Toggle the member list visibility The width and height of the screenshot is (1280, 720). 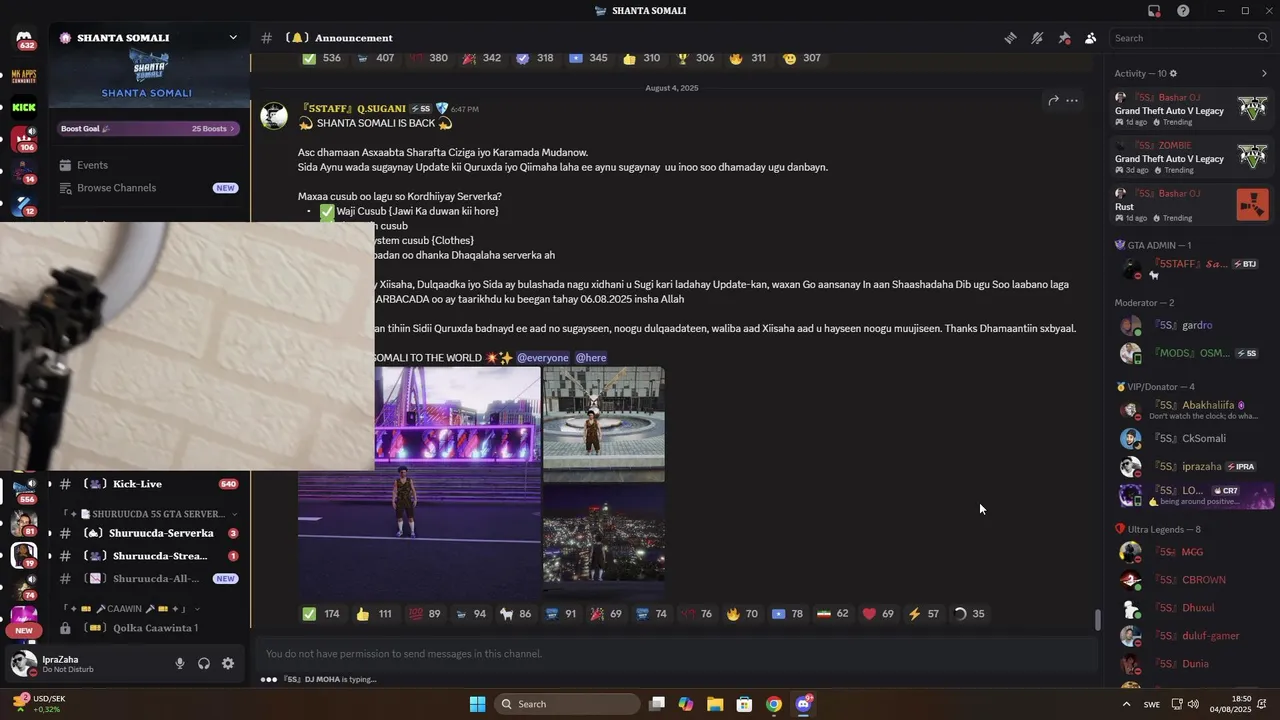(1090, 38)
